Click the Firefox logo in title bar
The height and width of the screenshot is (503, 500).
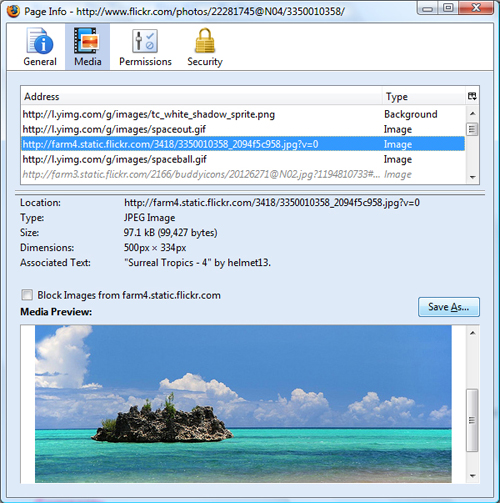[x=13, y=11]
